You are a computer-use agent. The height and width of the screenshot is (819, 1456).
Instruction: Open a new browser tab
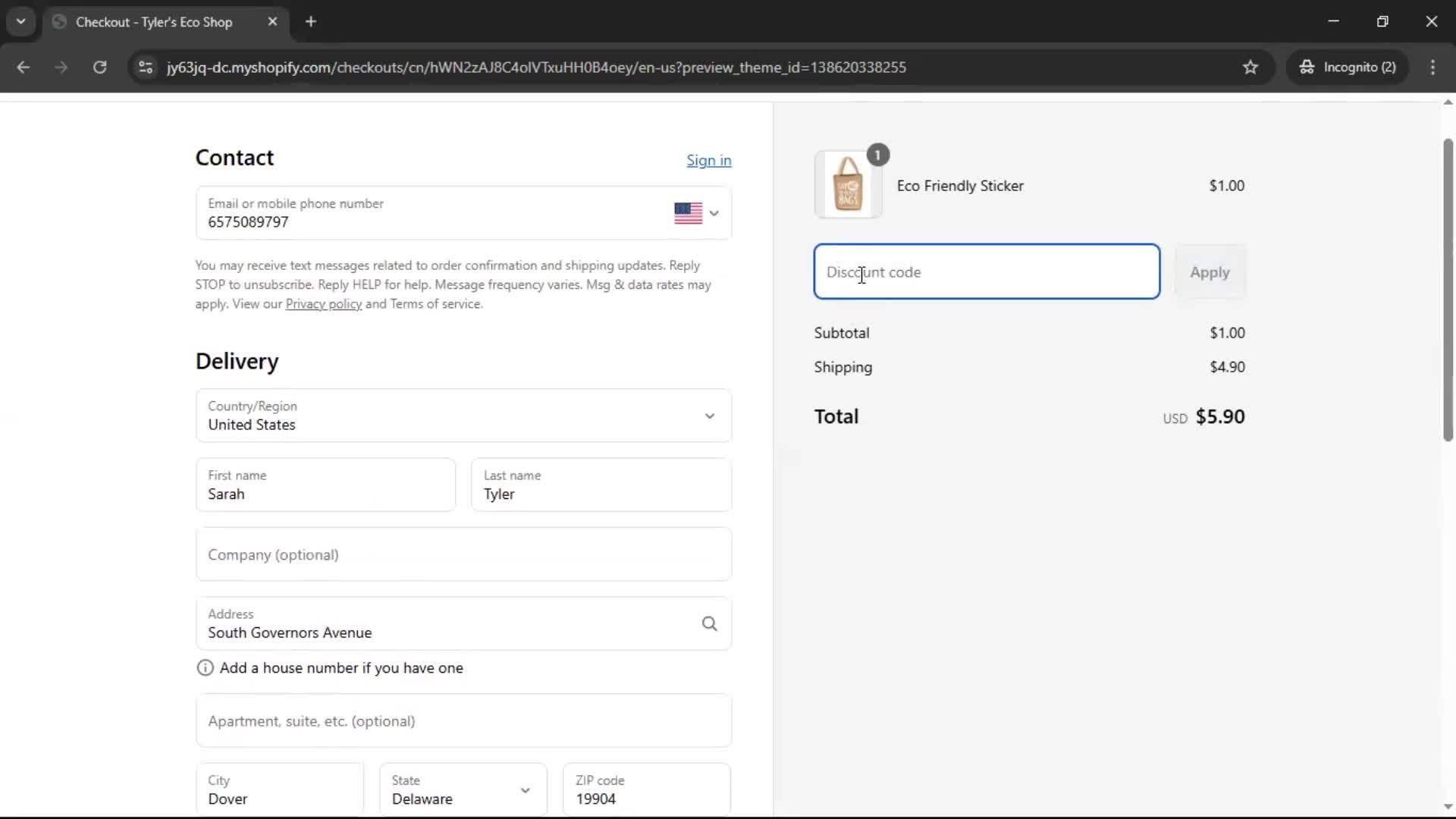(x=311, y=21)
